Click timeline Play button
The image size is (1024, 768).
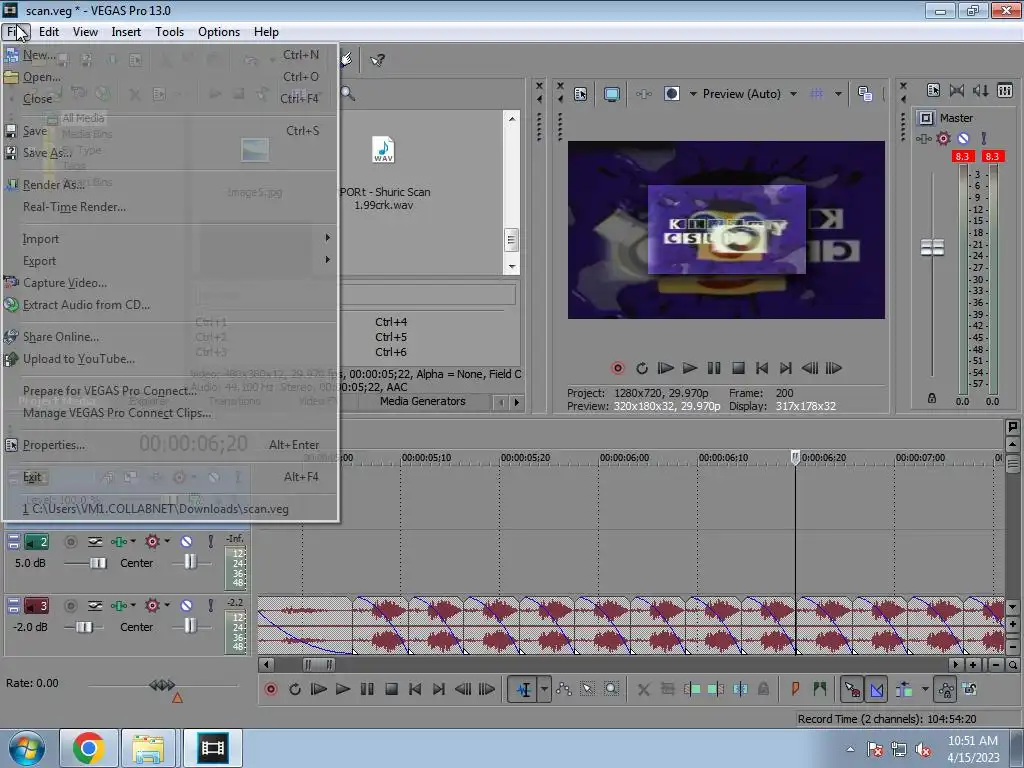point(343,689)
